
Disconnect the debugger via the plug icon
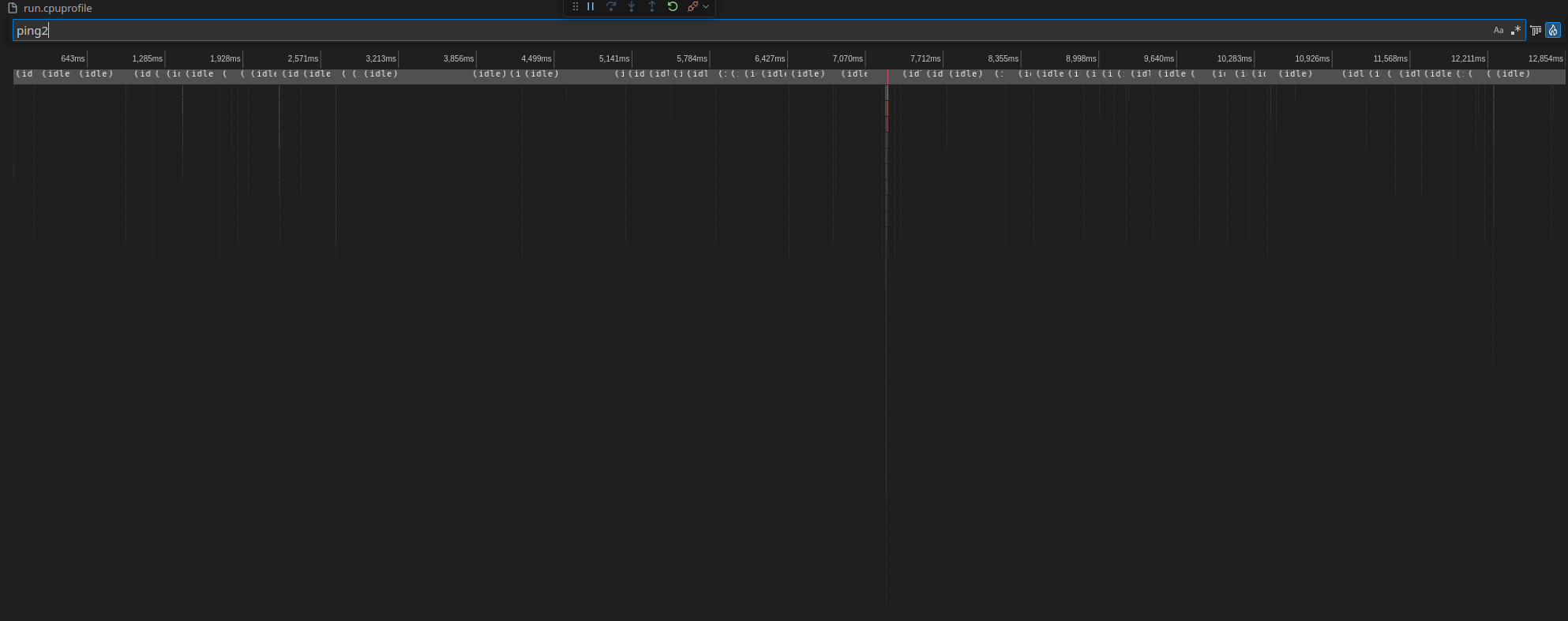(x=692, y=6)
